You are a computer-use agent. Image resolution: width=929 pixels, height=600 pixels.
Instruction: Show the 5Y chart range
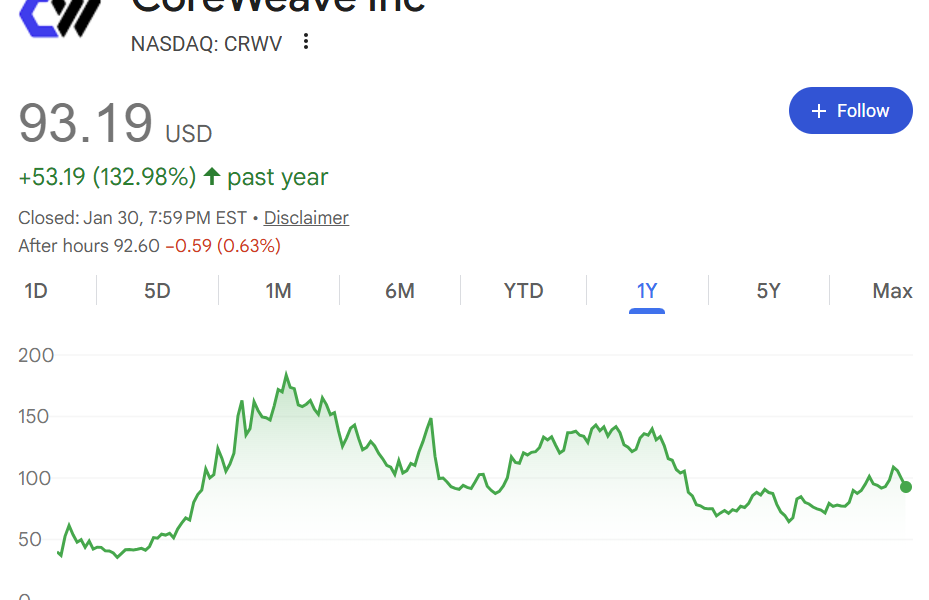pyautogui.click(x=768, y=290)
